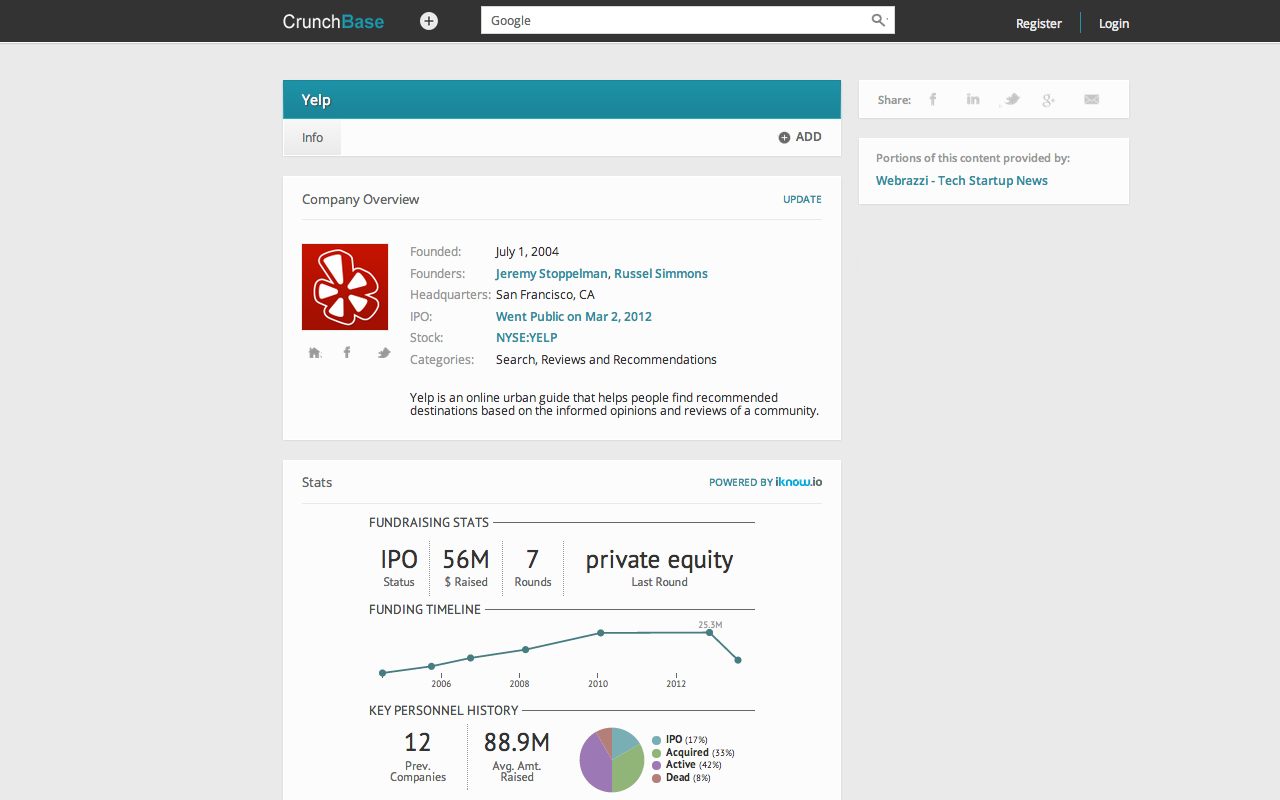
Task: Share via email envelope icon
Action: 1091,99
